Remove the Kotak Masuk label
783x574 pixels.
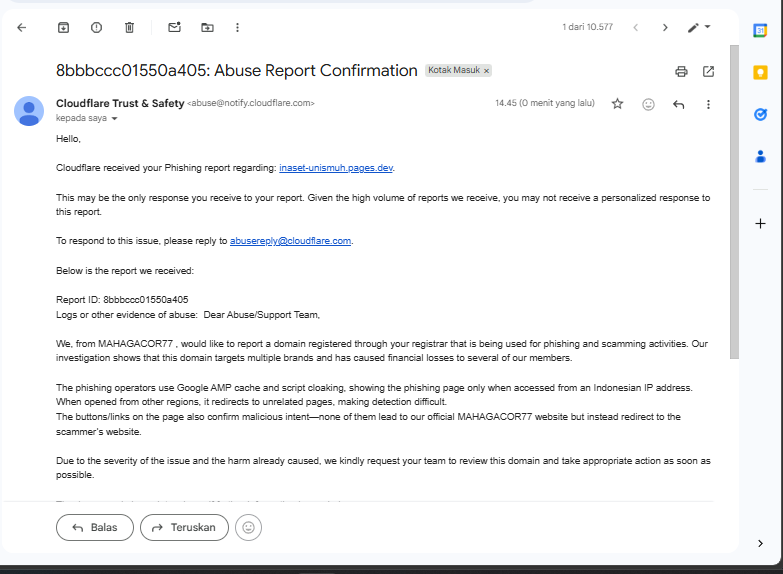click(487, 71)
